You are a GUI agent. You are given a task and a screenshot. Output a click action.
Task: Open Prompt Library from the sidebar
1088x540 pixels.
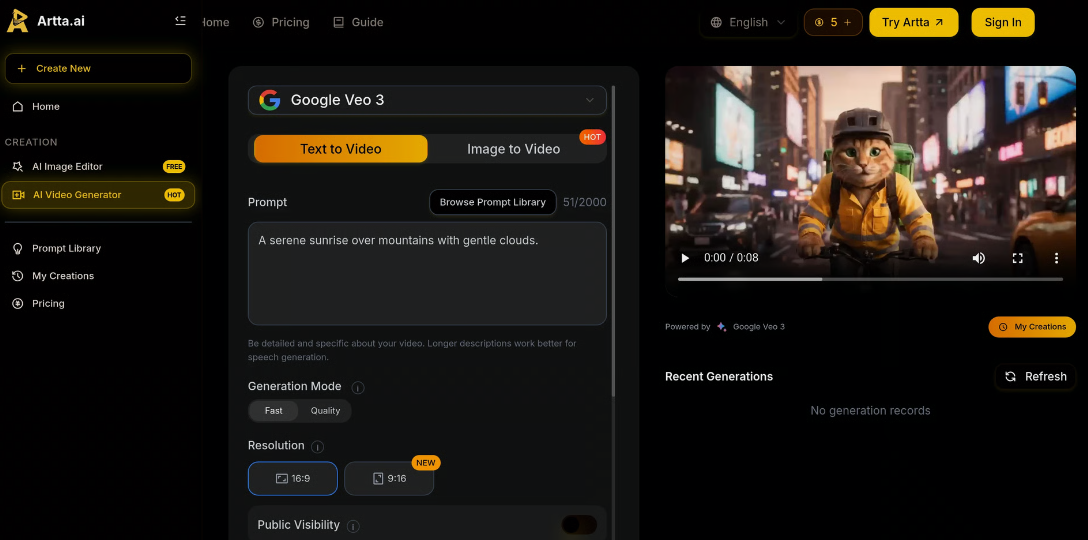click(66, 248)
